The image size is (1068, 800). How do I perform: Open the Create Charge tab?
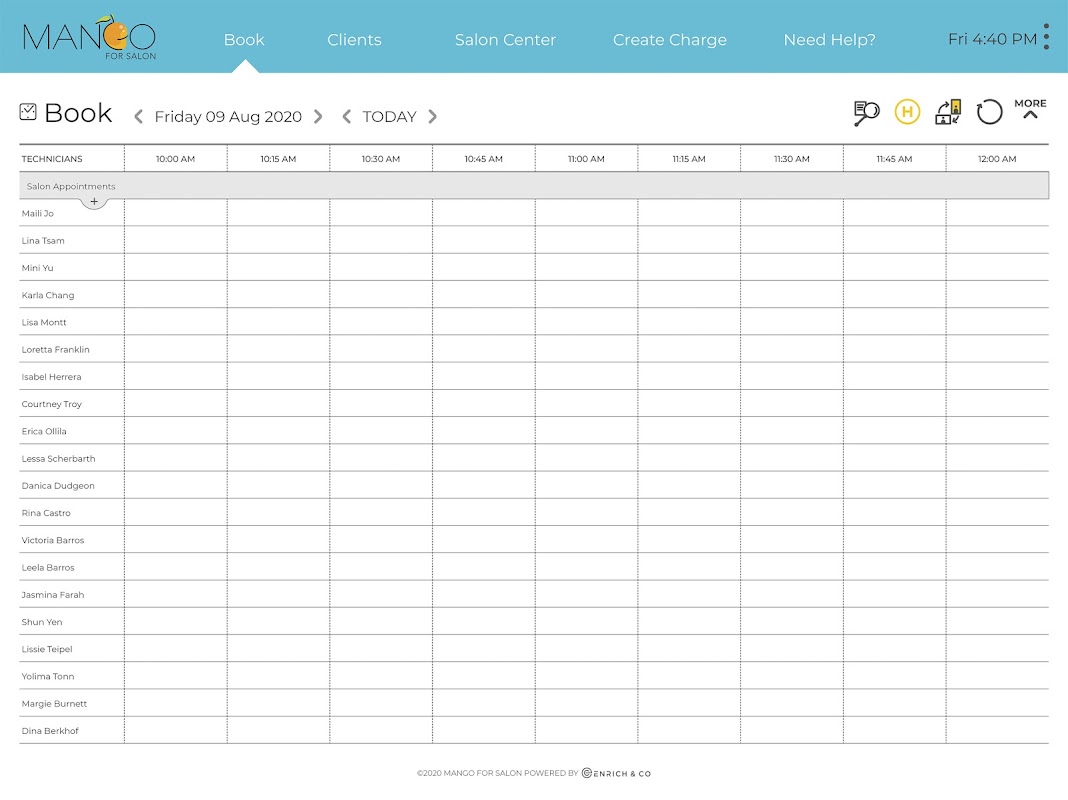[670, 39]
